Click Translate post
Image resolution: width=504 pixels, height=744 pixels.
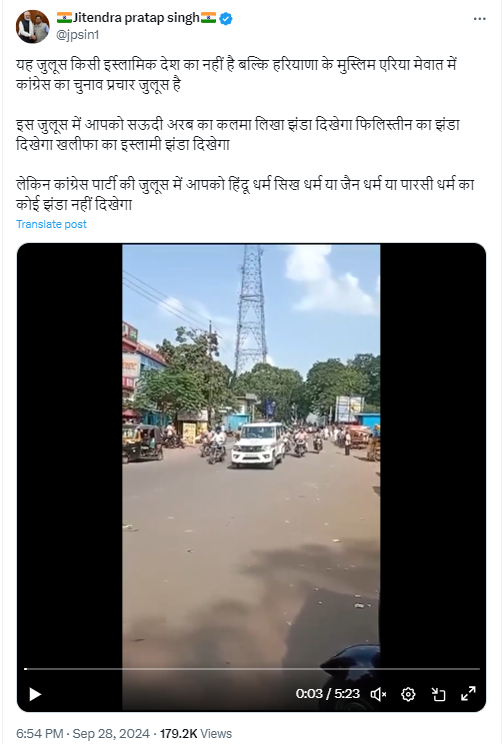tap(51, 224)
